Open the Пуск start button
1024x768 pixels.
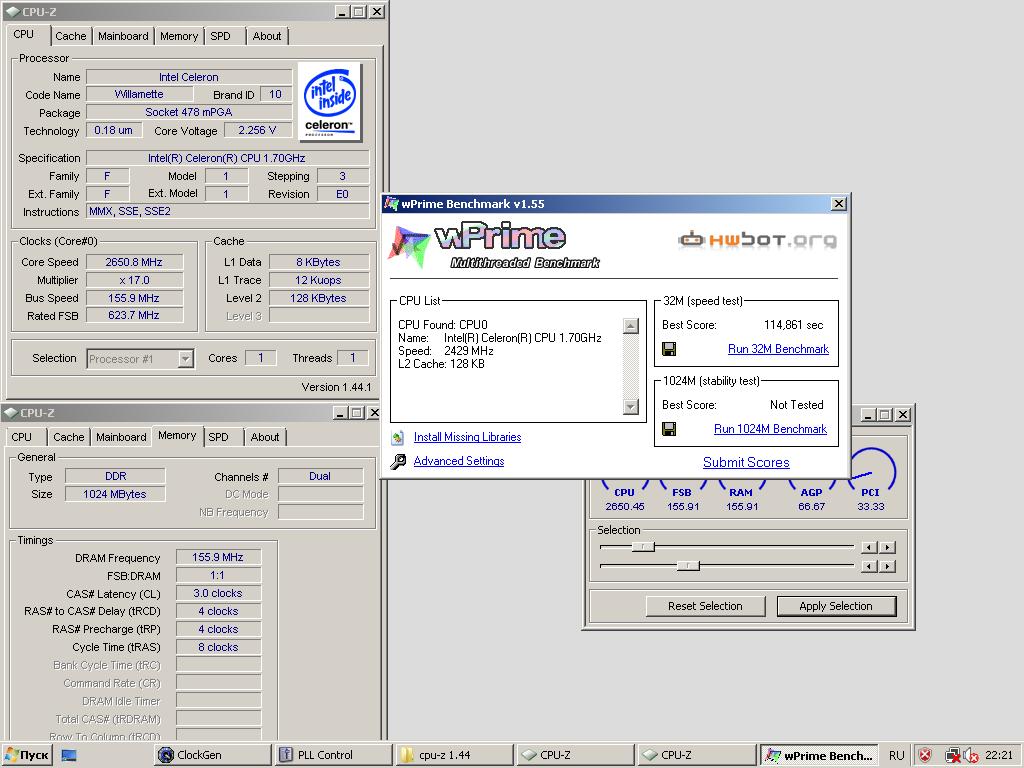tap(27, 755)
